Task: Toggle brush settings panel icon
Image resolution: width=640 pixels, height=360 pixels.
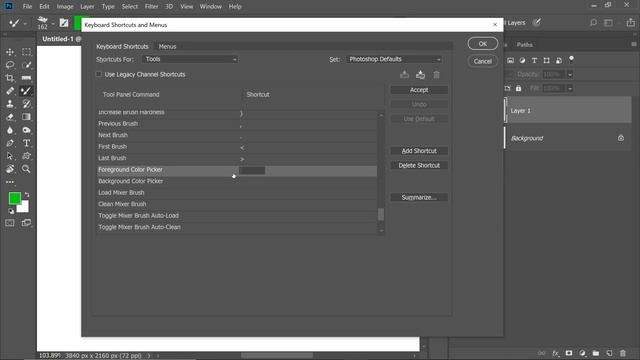Action: [x=64, y=23]
